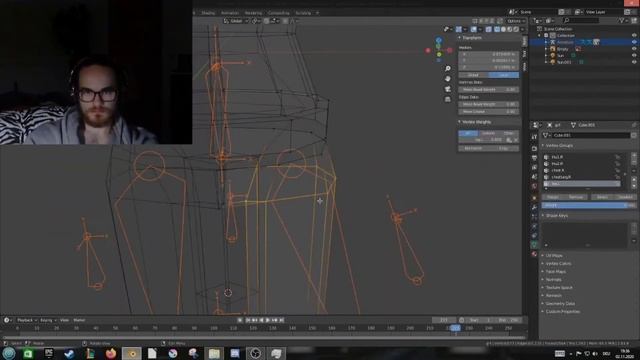
Task: Move vertex group up arrow
Action: (x=634, y=179)
